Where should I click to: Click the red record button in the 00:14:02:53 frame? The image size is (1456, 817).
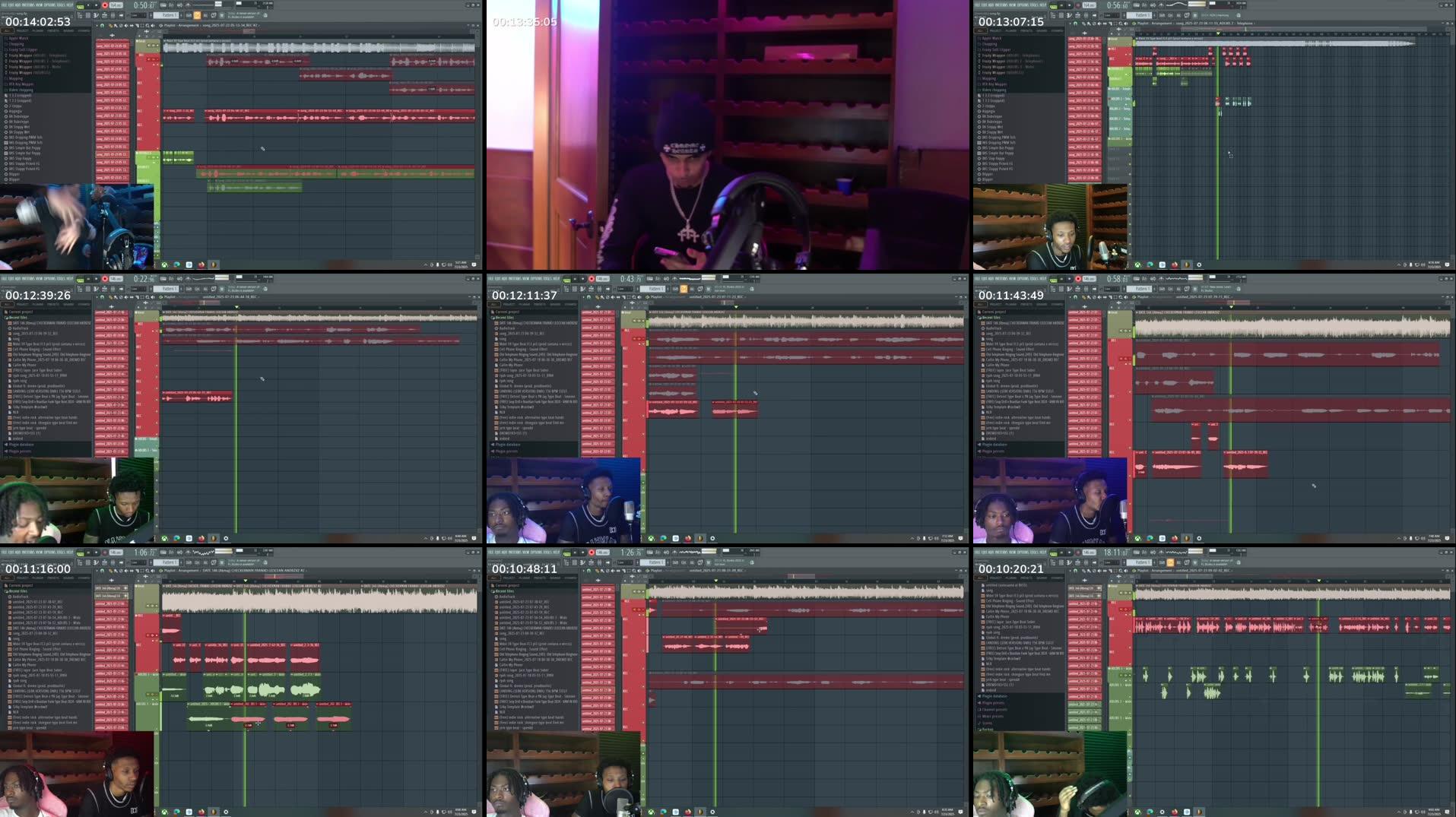click(x=105, y=5)
